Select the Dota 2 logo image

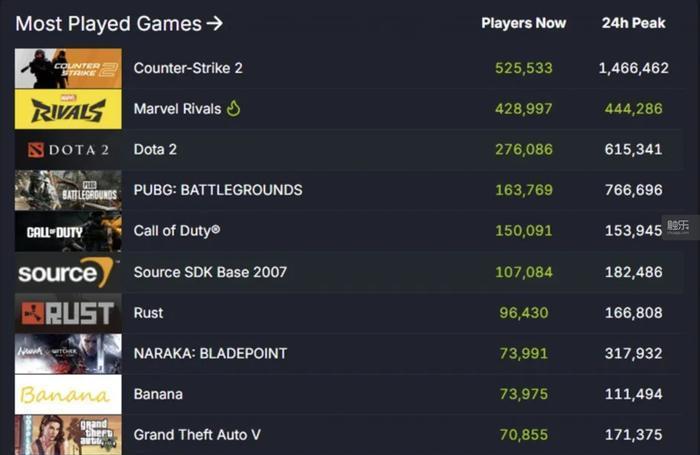68,150
